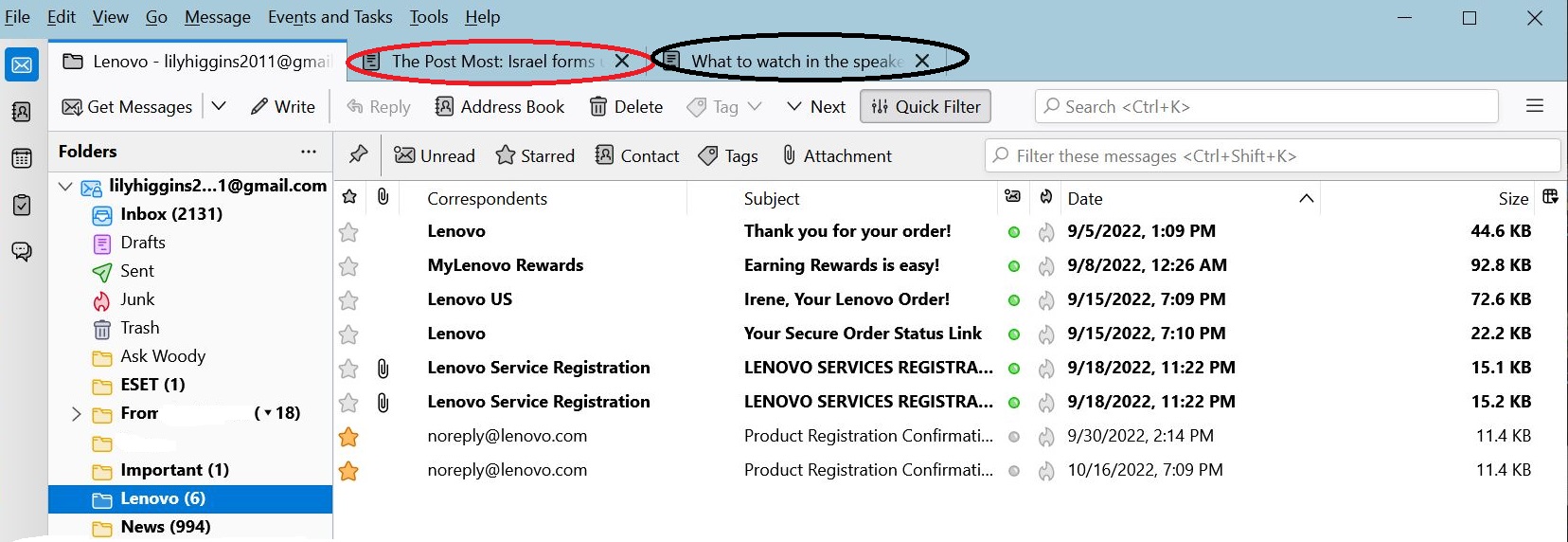Click the column picker icon in header
Viewport: 1568px width, 542px height.
point(1550,197)
